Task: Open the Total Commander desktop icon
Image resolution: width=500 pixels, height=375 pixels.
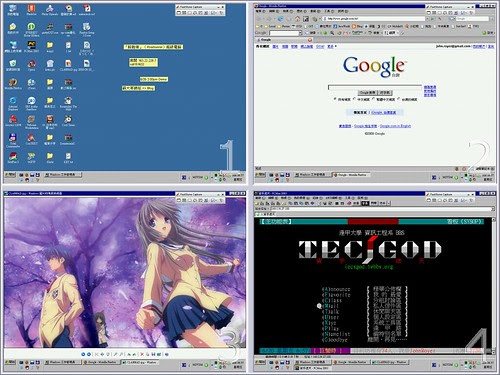Action: (13, 137)
